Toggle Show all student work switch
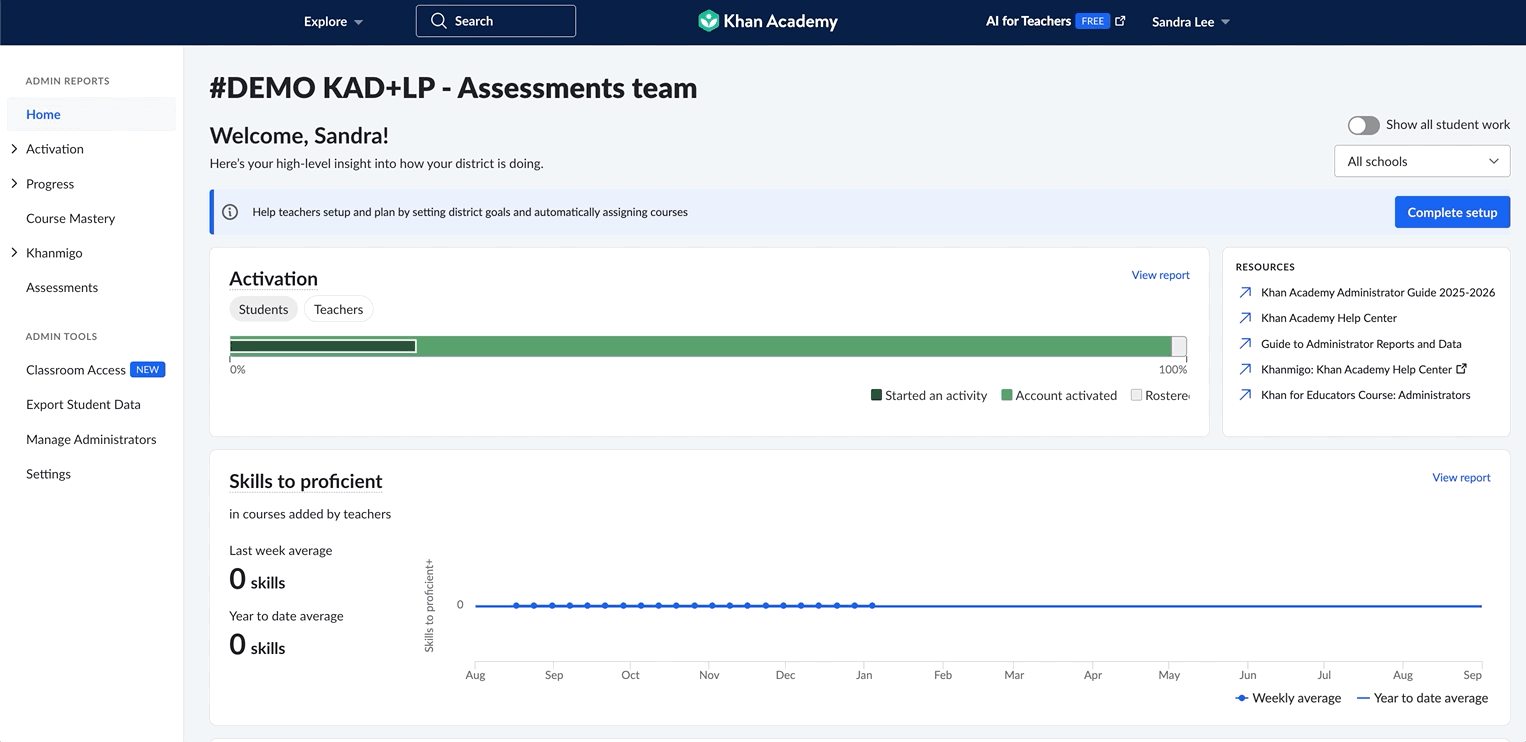The width and height of the screenshot is (1526, 742). [1363, 125]
